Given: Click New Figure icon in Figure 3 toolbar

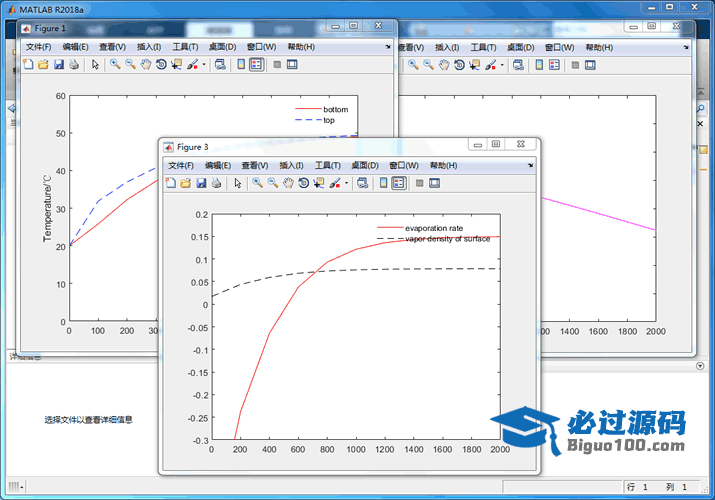Looking at the screenshot, I should [x=171, y=183].
